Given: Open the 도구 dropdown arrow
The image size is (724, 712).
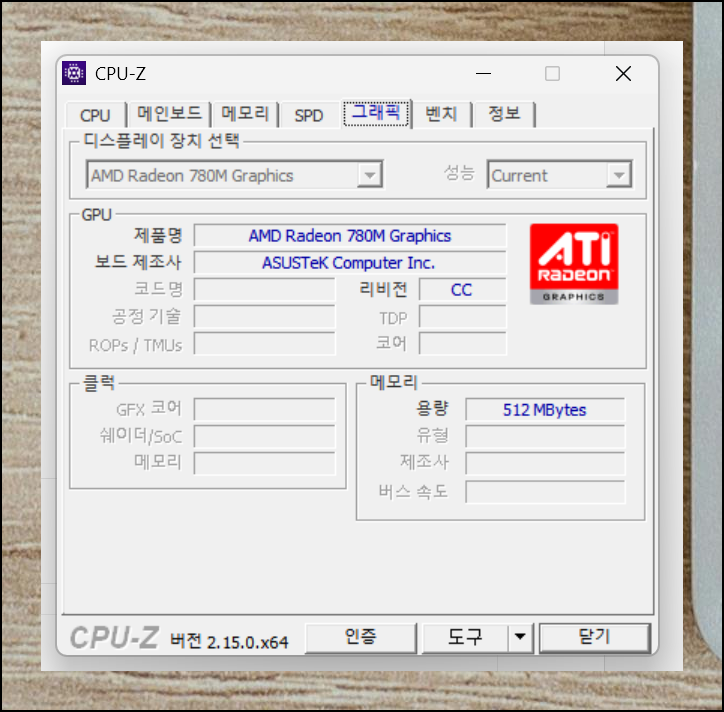Looking at the screenshot, I should 520,638.
